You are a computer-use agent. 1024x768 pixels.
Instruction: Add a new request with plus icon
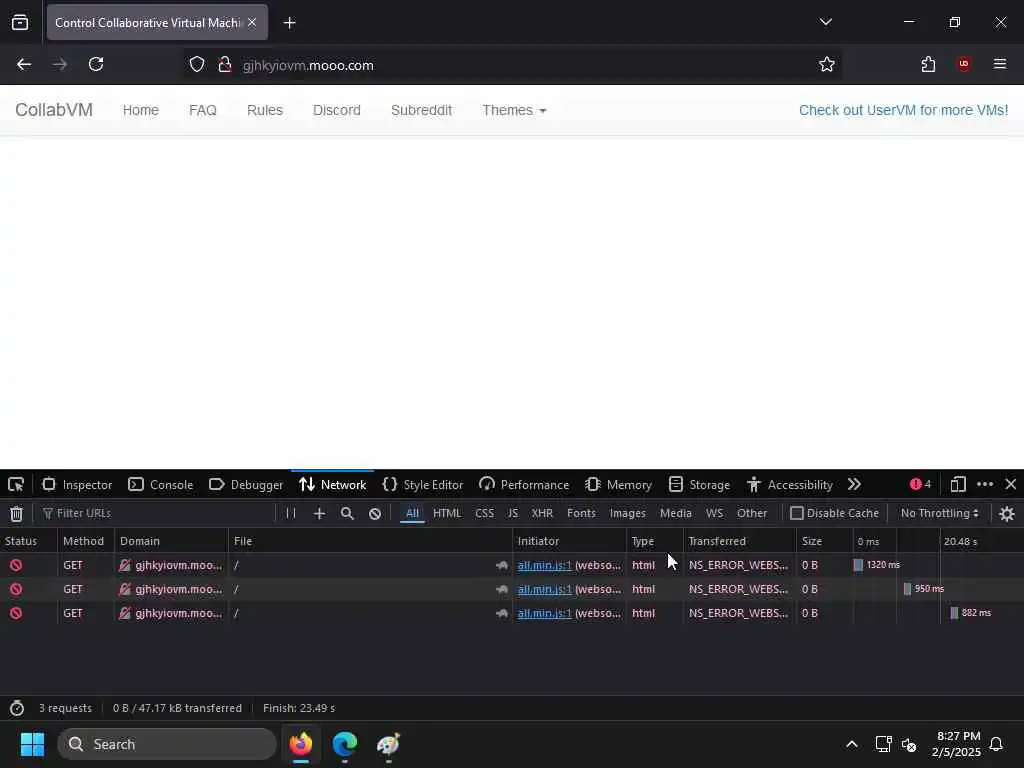319,514
